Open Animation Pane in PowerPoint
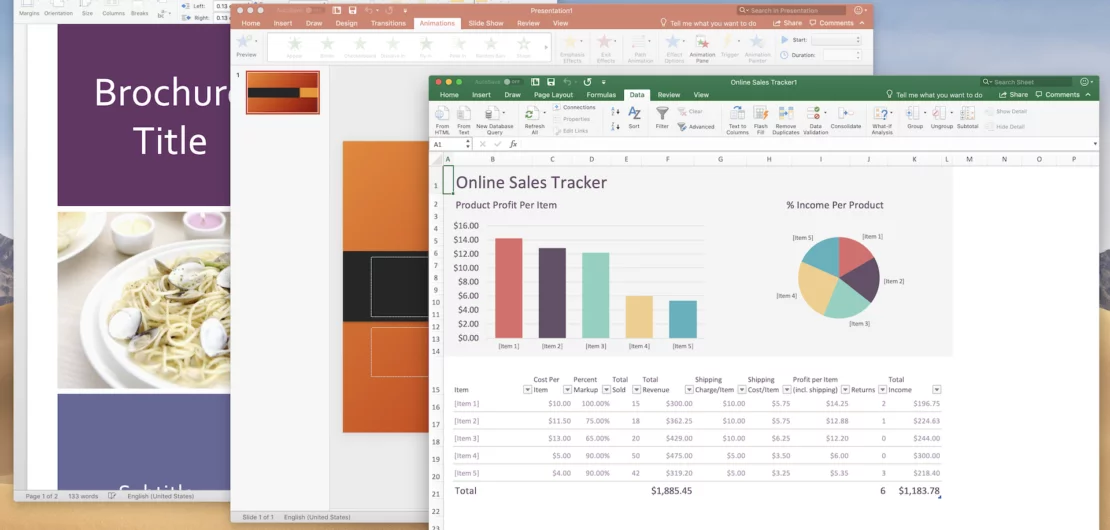This screenshot has height=530, width=1110. point(702,49)
